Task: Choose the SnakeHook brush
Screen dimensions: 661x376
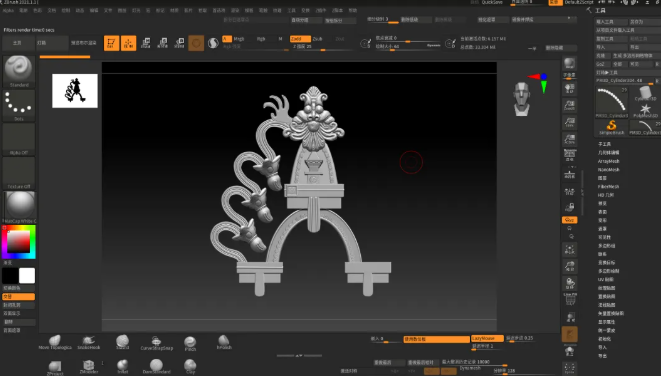Action: pyautogui.click(x=89, y=342)
